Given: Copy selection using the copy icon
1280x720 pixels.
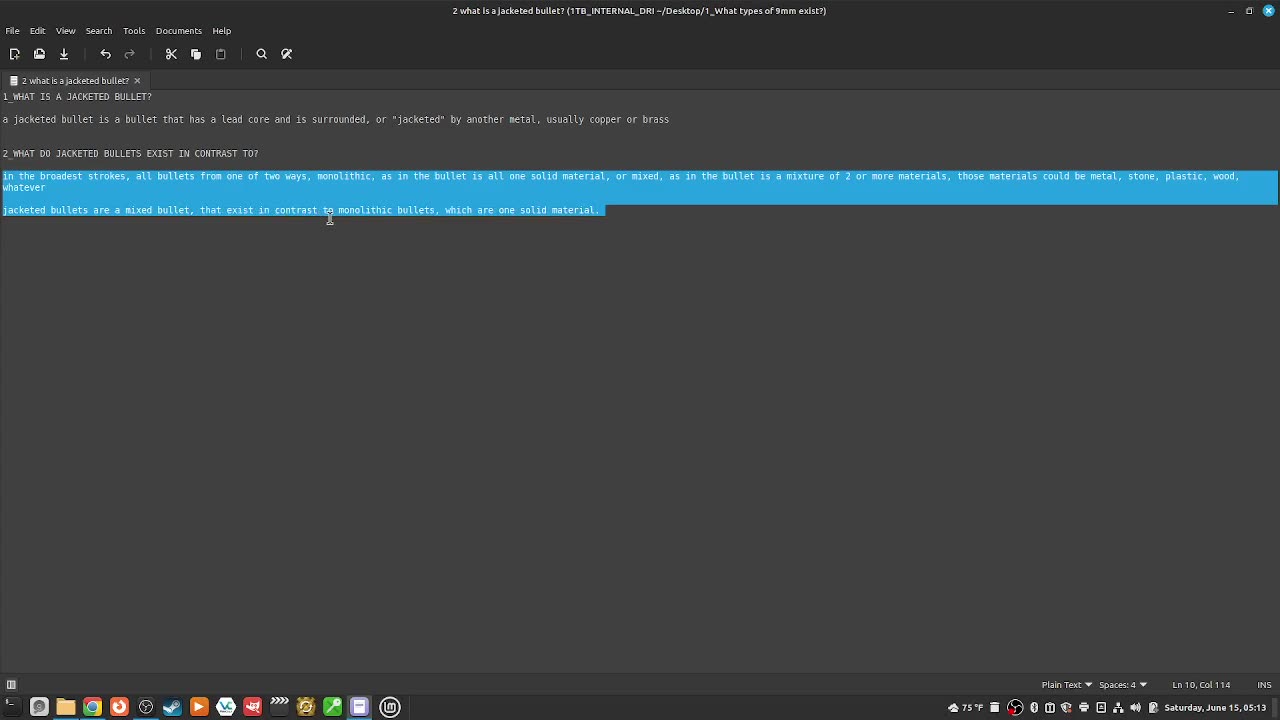Looking at the screenshot, I should pos(196,54).
